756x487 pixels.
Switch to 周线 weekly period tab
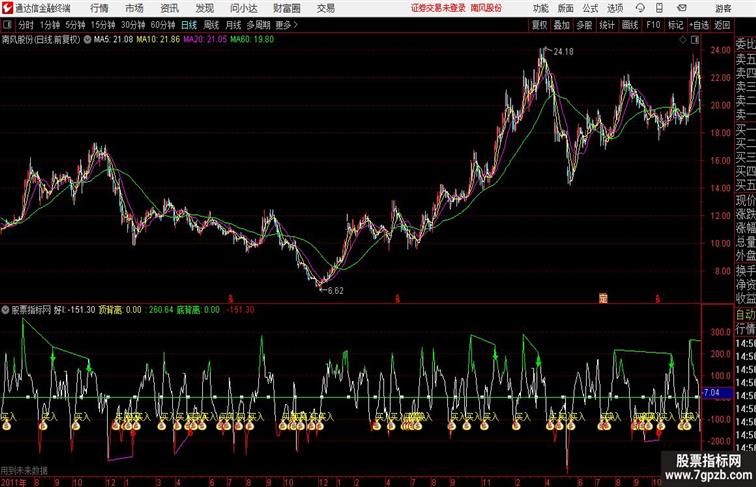[x=211, y=25]
